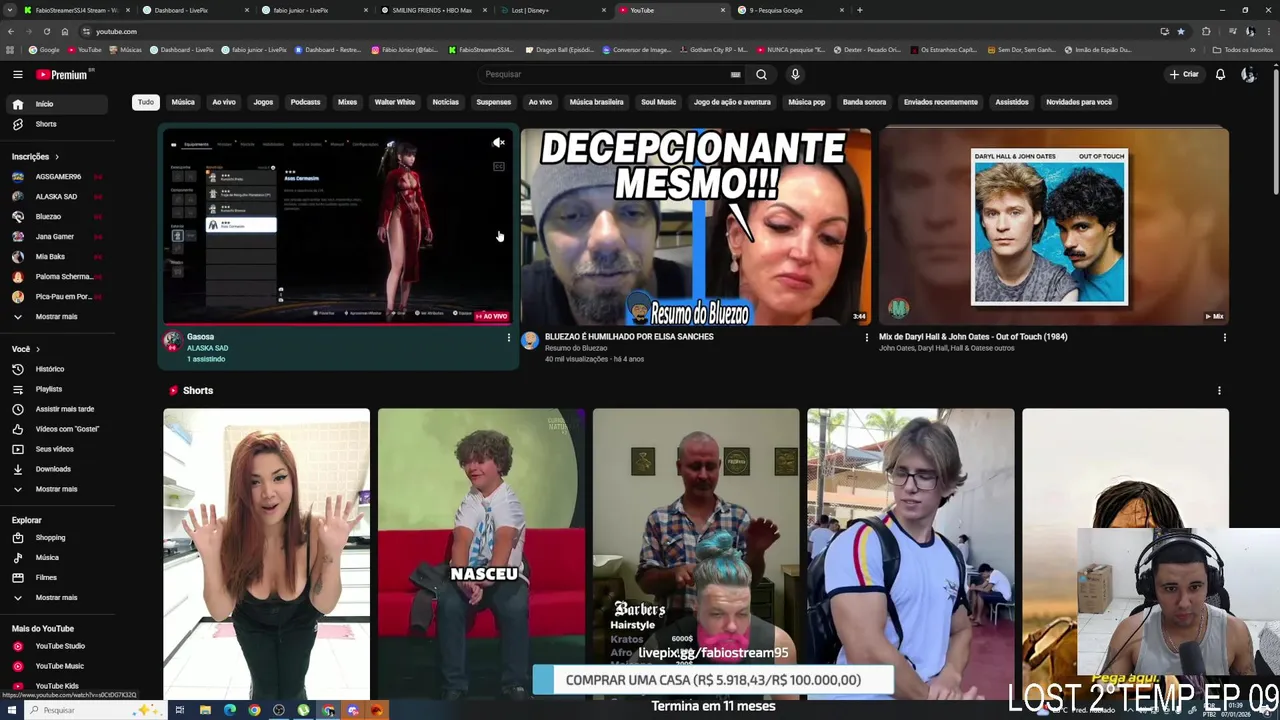Open YouTube Studio link
This screenshot has width=1280, height=720.
click(x=59, y=646)
